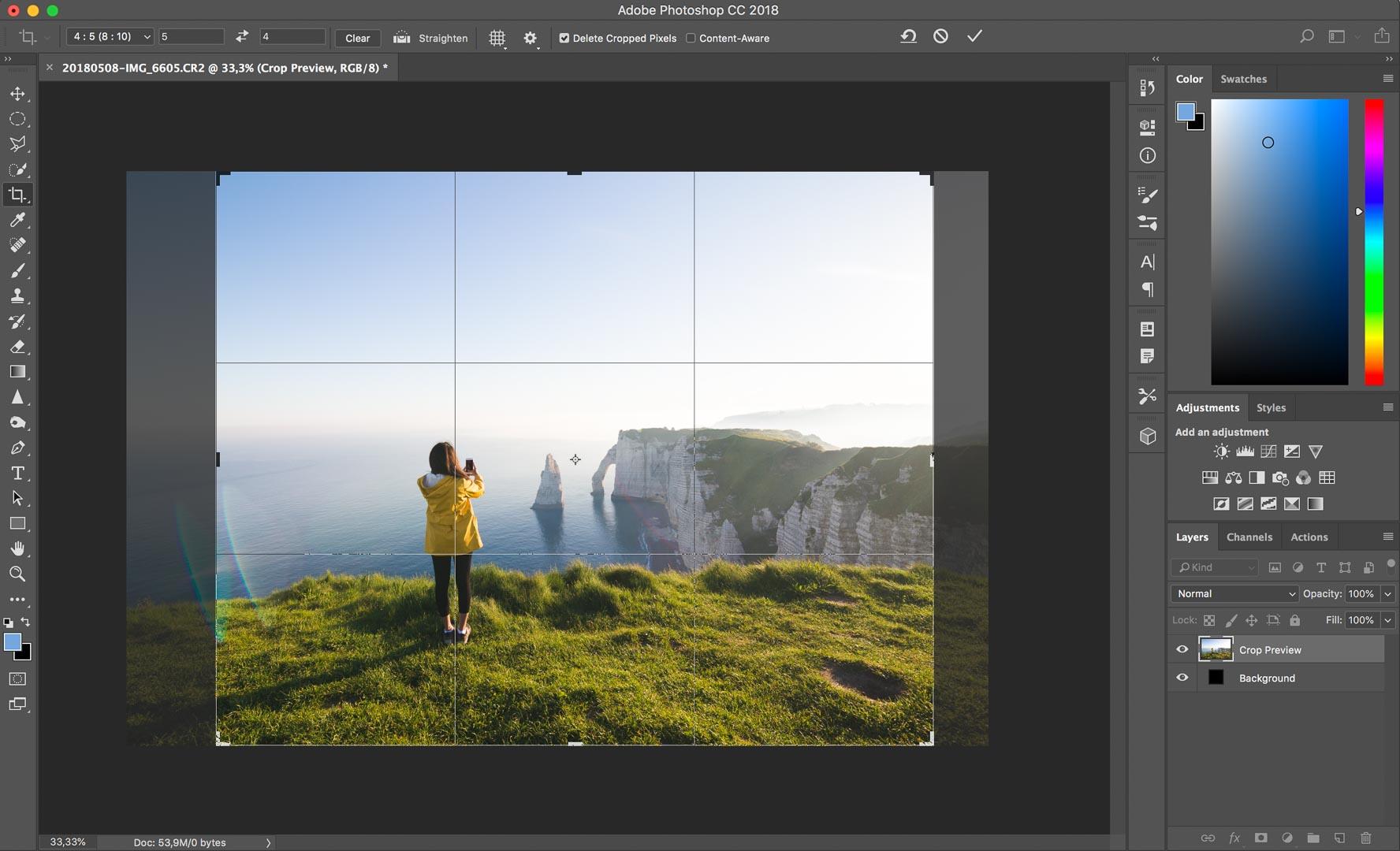Select the Zoom tool

17,574
